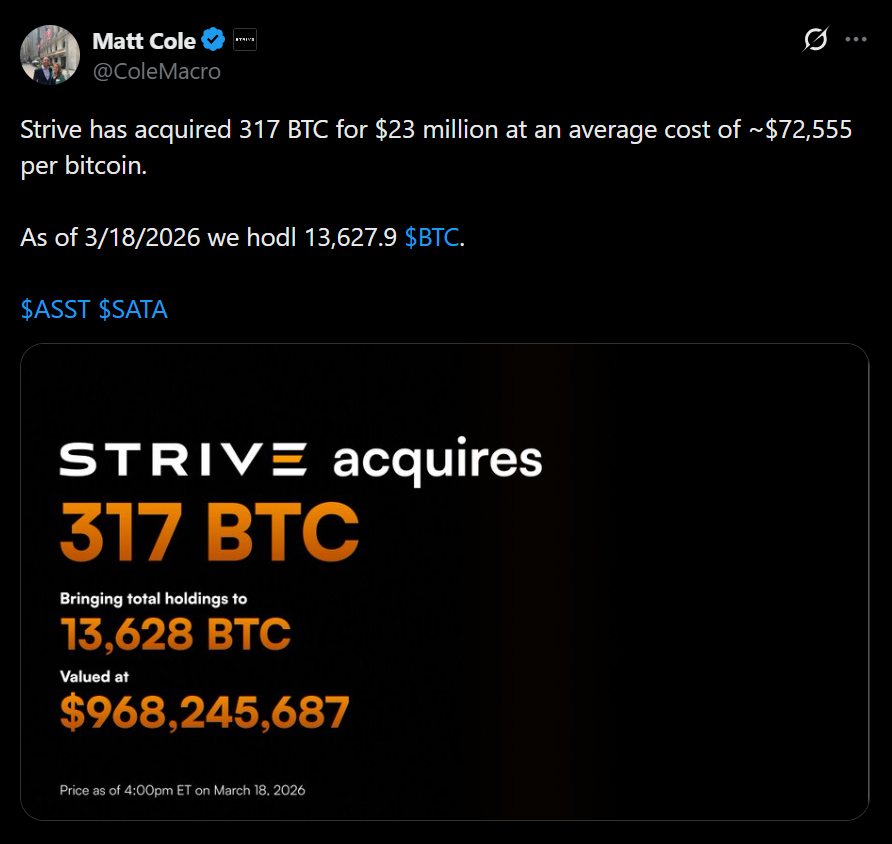This screenshot has height=844, width=892.
Task: Click the "13,628 BTC" holdings figure
Action: coord(175,633)
